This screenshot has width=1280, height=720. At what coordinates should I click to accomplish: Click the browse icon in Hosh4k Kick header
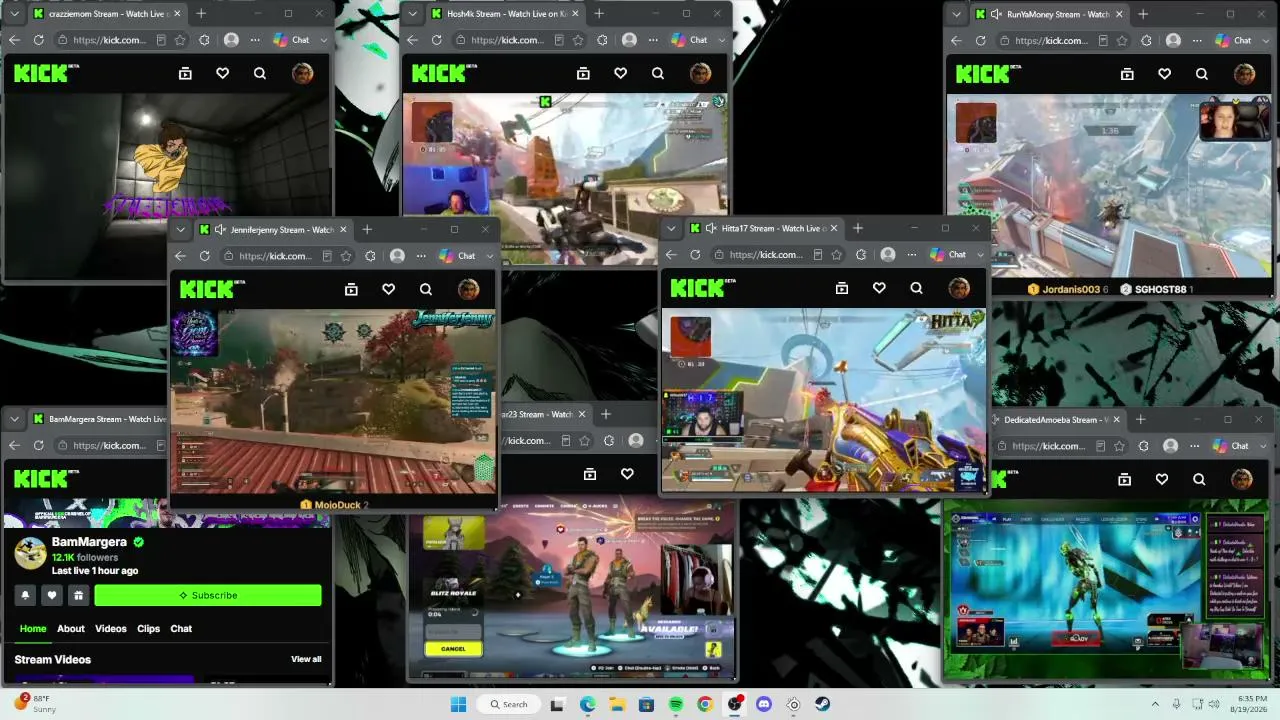click(x=583, y=73)
